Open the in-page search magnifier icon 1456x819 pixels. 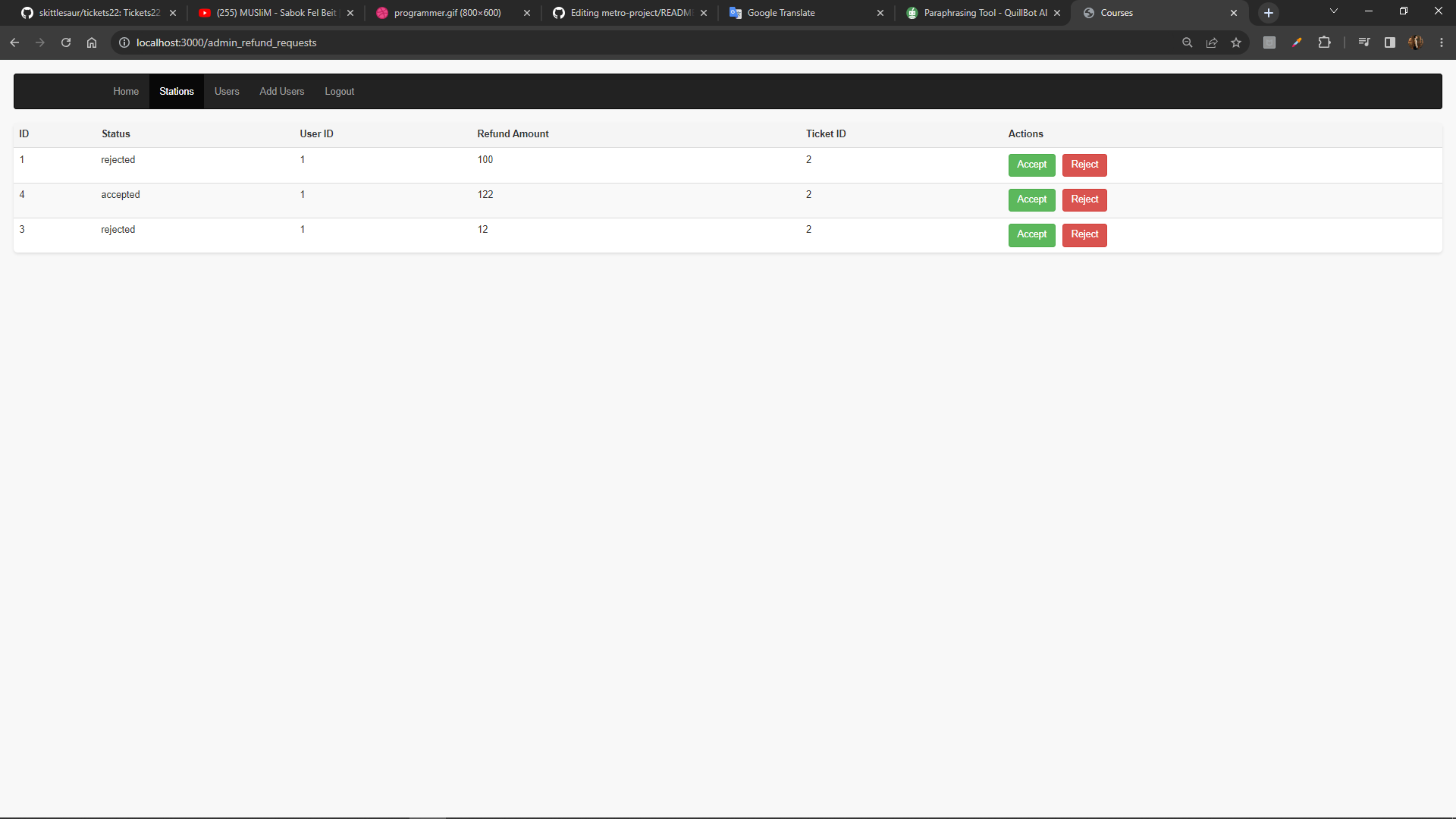click(1188, 42)
